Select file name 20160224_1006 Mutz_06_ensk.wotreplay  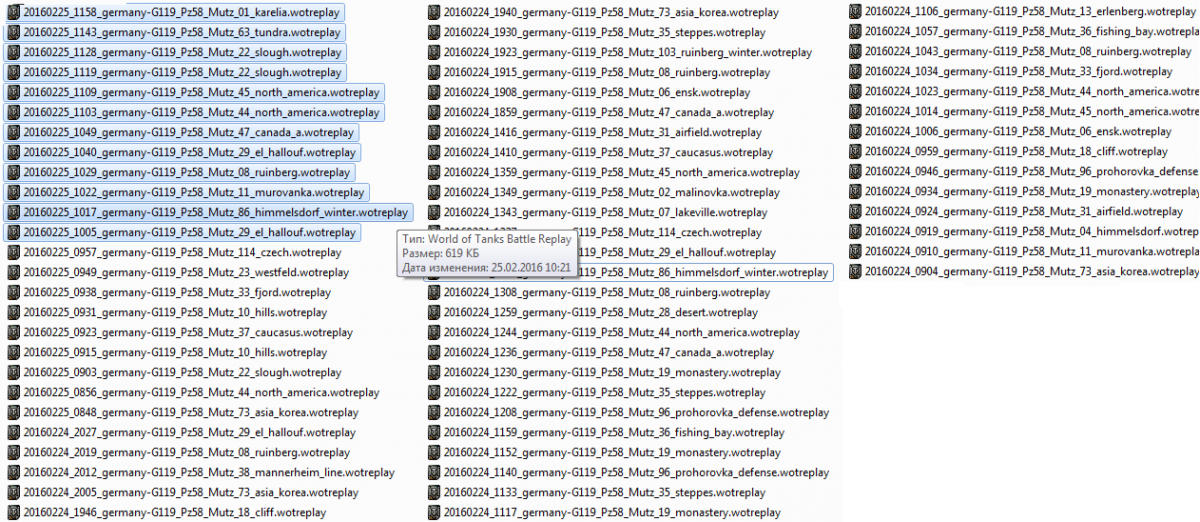pos(1018,132)
